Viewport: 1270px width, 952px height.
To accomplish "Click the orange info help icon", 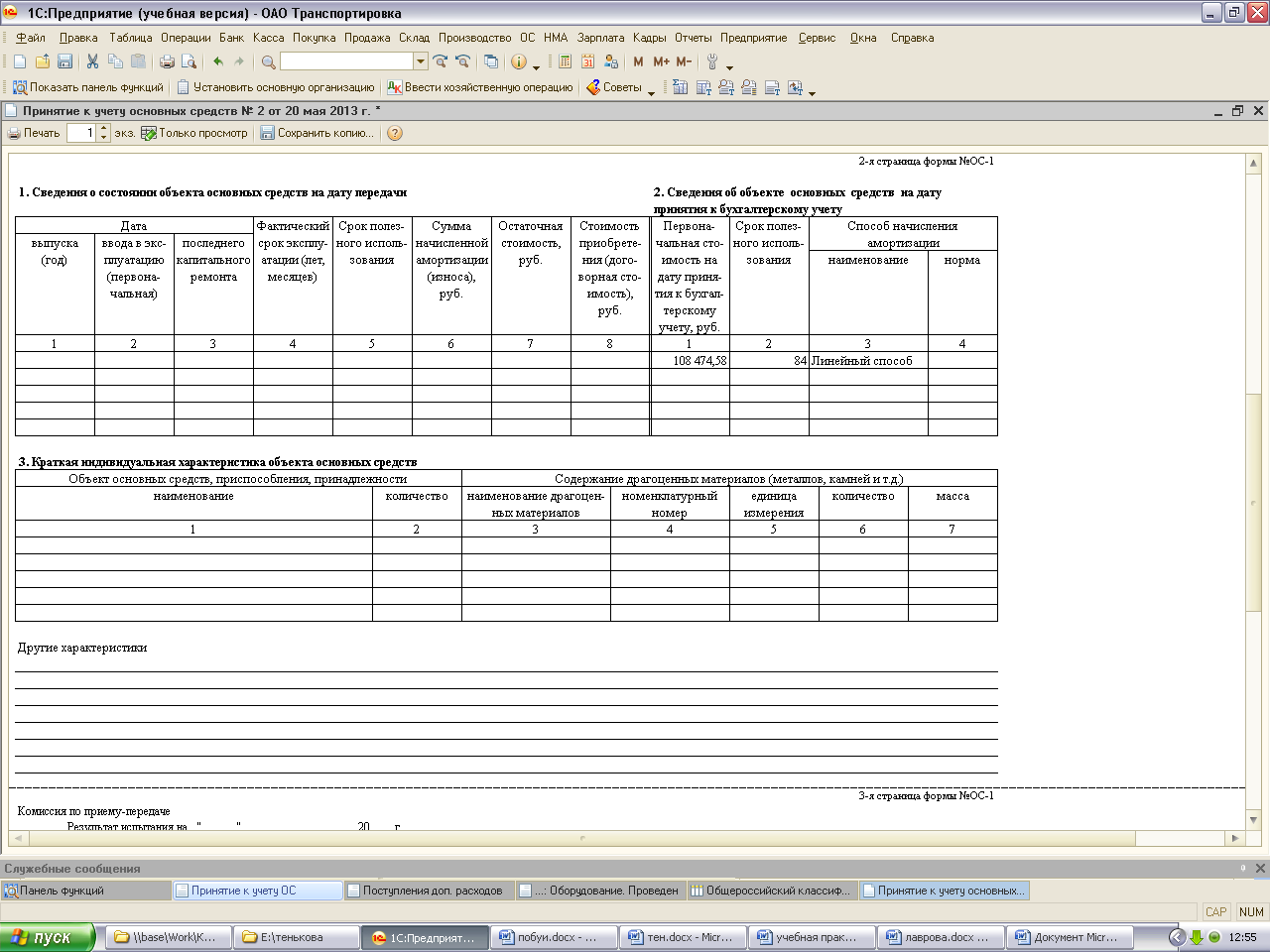I will coord(519,61).
